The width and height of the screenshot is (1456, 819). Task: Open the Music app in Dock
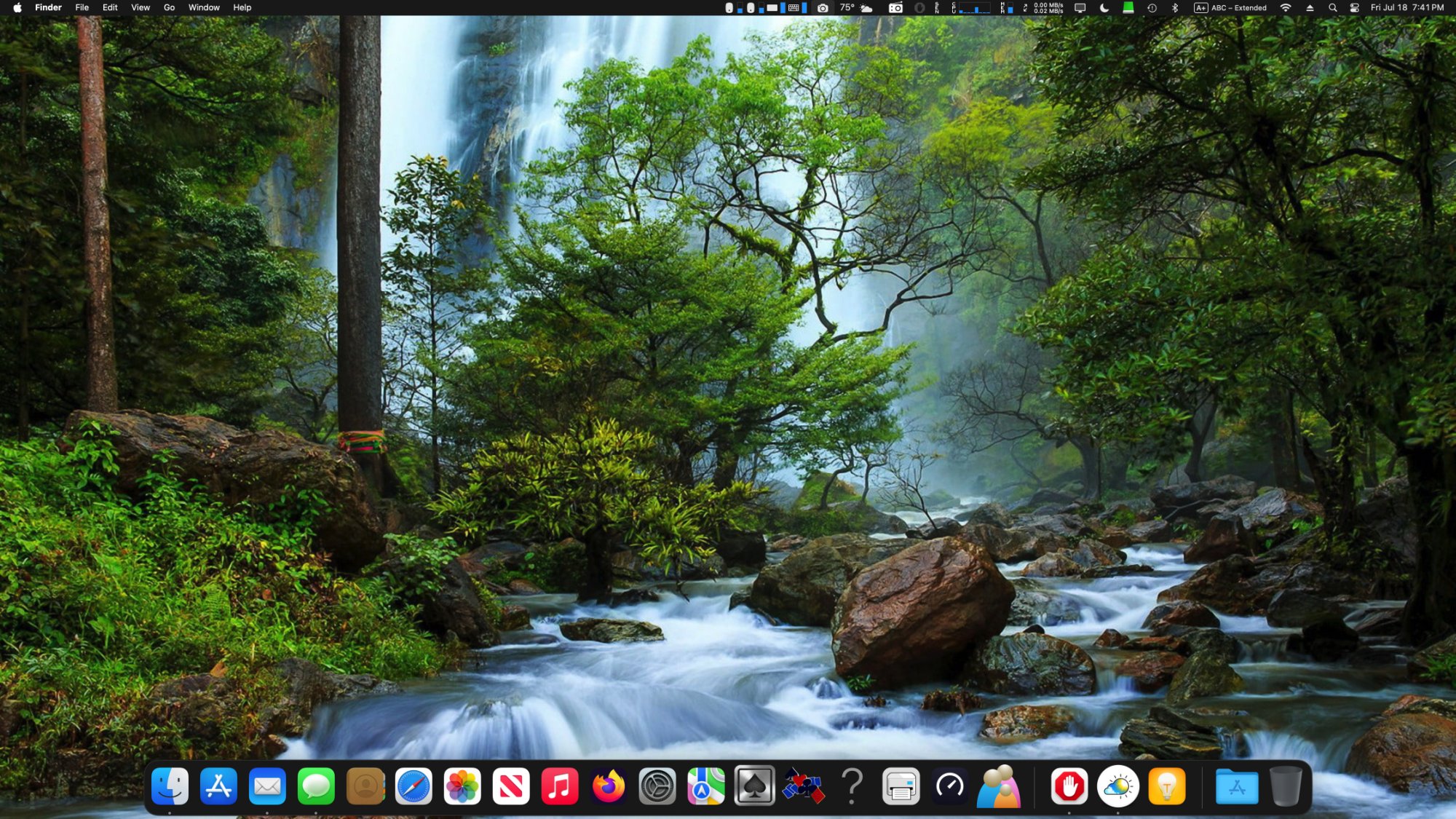tap(560, 786)
